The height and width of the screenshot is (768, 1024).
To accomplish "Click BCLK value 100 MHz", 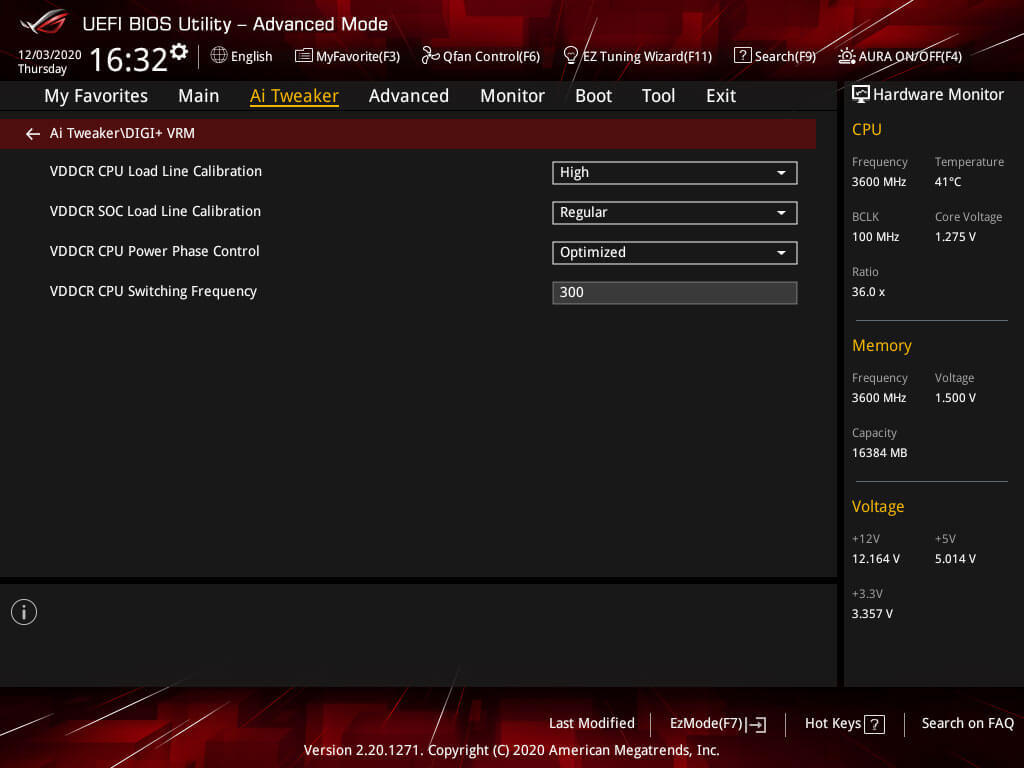I will click(x=876, y=236).
